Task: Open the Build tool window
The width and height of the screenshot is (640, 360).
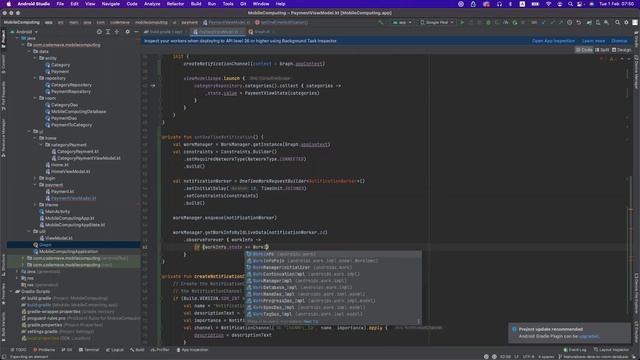Action: click(x=137, y=350)
